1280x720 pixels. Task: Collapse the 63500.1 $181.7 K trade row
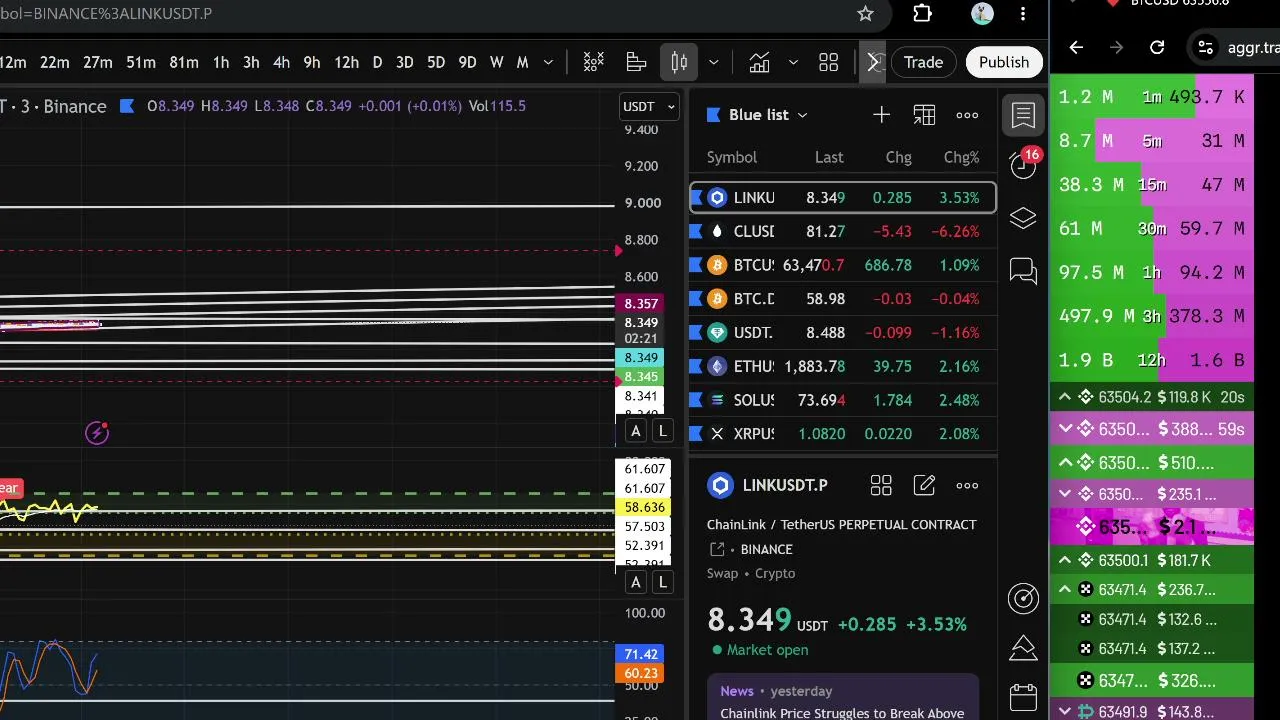tap(1065, 560)
